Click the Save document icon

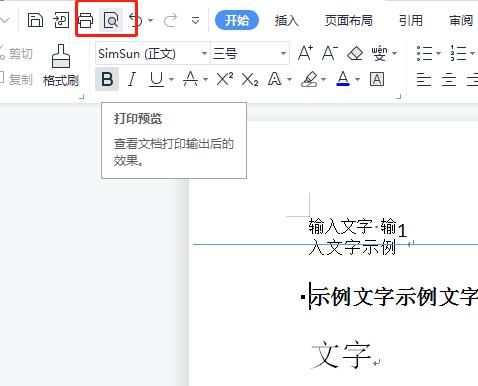tap(35, 20)
